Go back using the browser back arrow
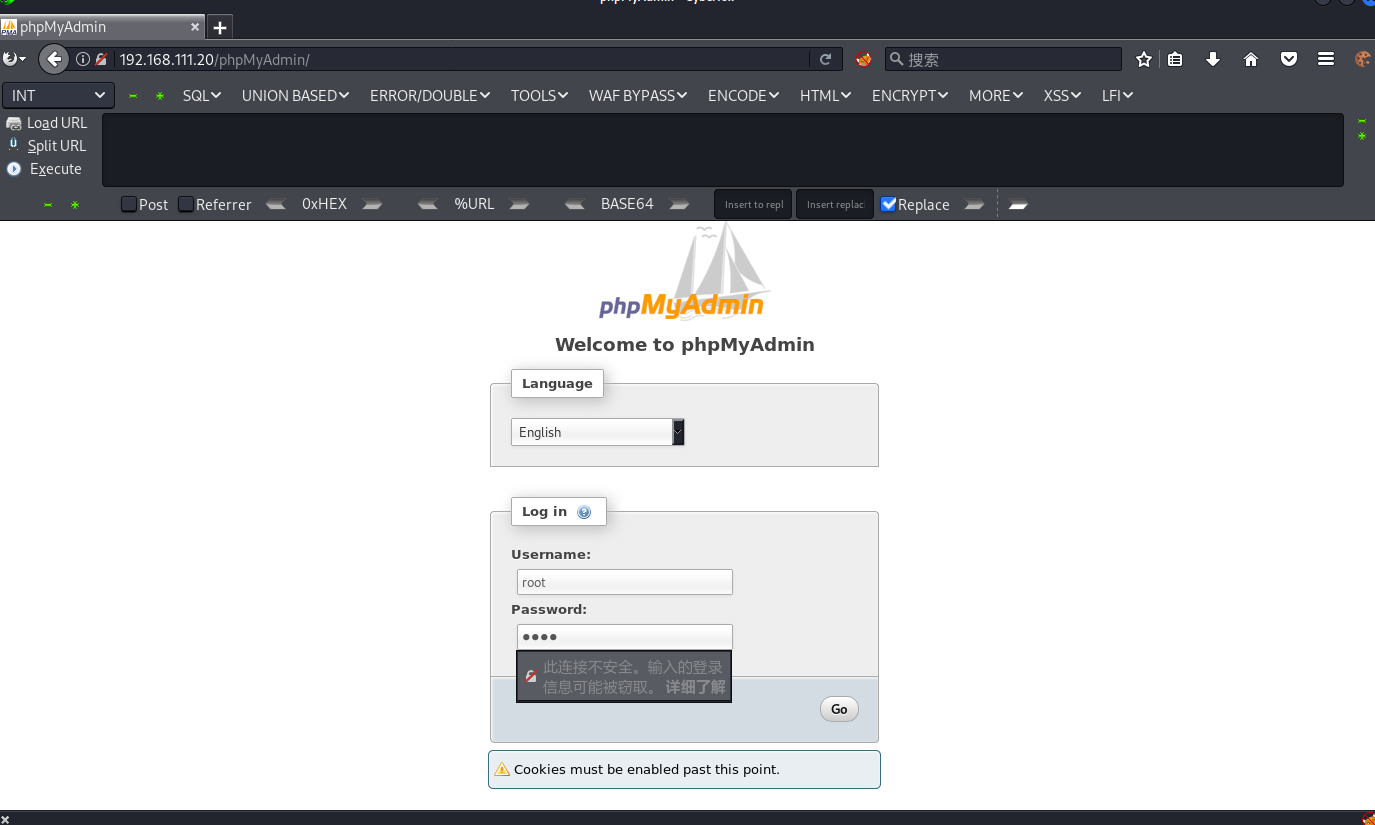1375x825 pixels. click(54, 59)
